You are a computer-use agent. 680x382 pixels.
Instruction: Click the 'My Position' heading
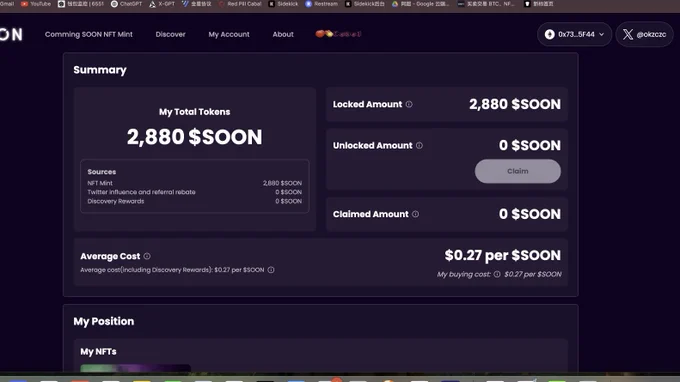(x=104, y=321)
